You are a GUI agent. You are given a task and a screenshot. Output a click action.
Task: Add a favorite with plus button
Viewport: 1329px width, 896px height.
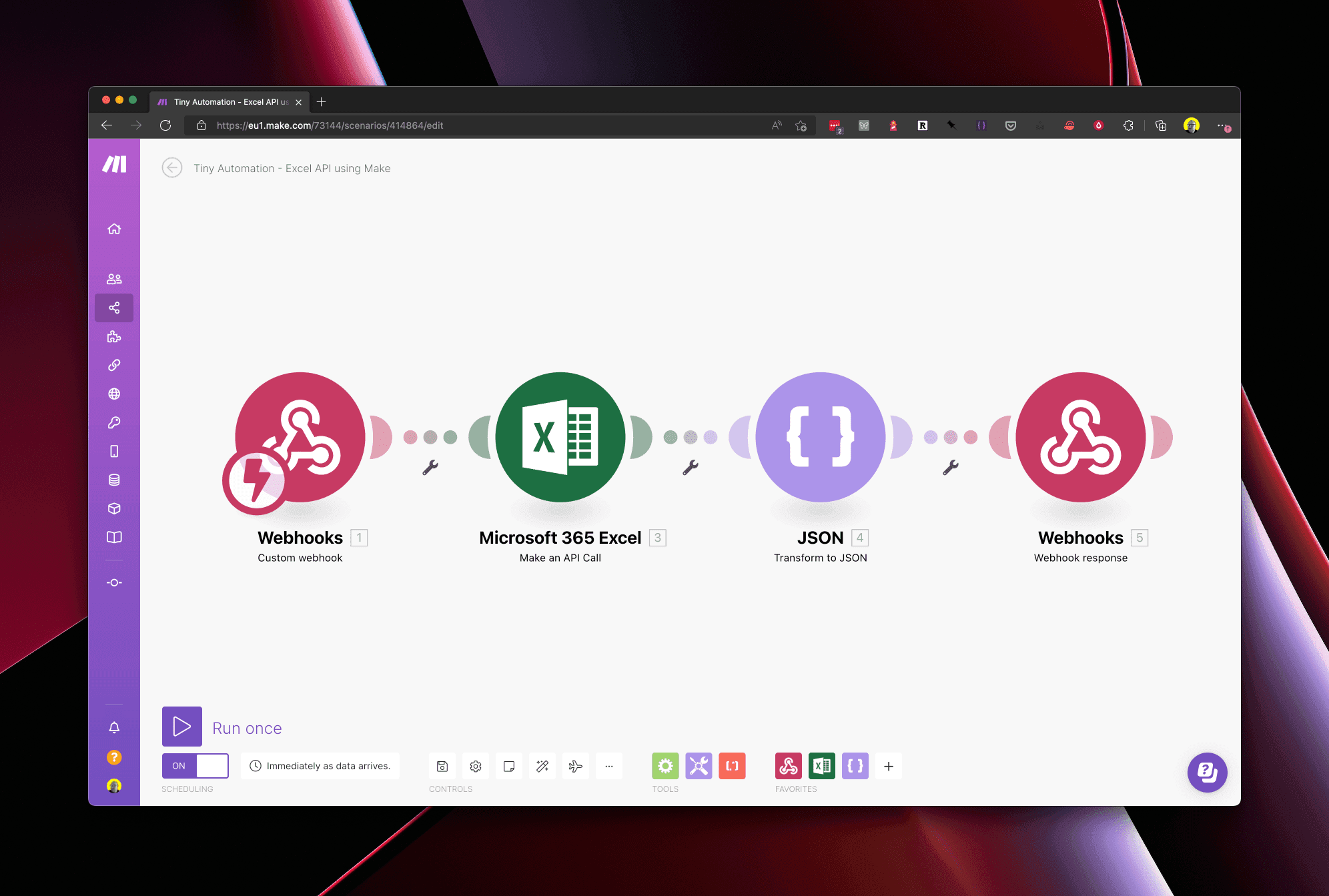click(889, 766)
